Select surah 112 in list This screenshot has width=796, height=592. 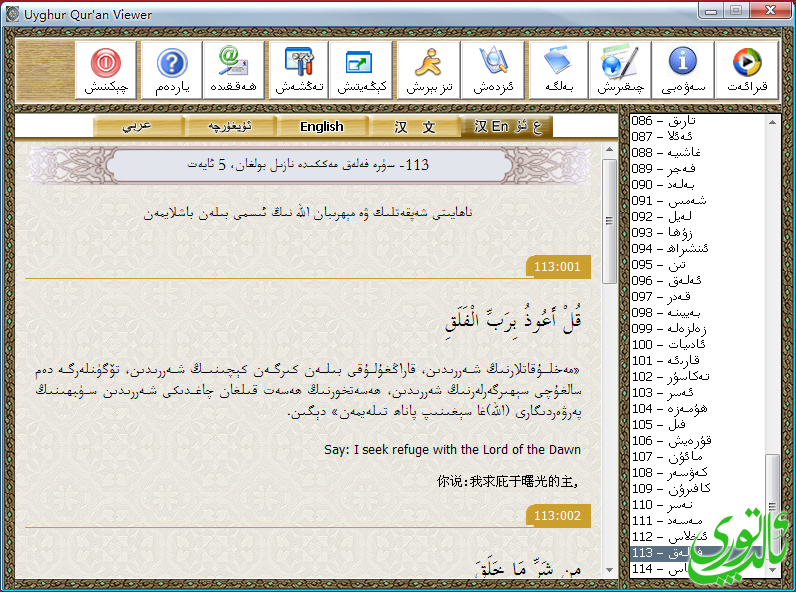click(697, 536)
